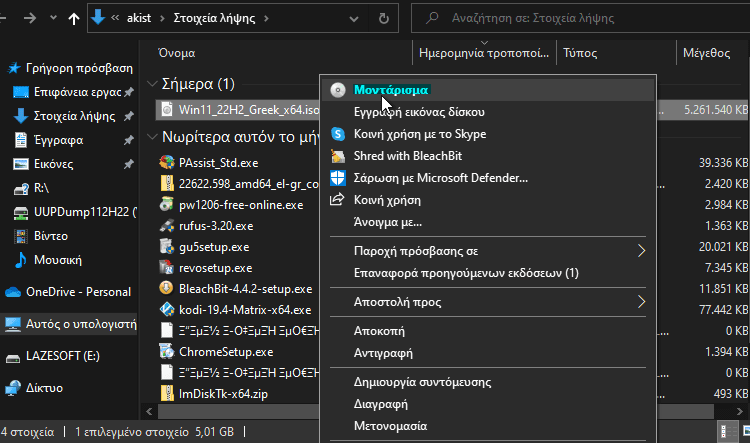Image resolution: width=750 pixels, height=443 pixels.
Task: Click the blue downloads arrow in address bar
Action: tap(98, 17)
